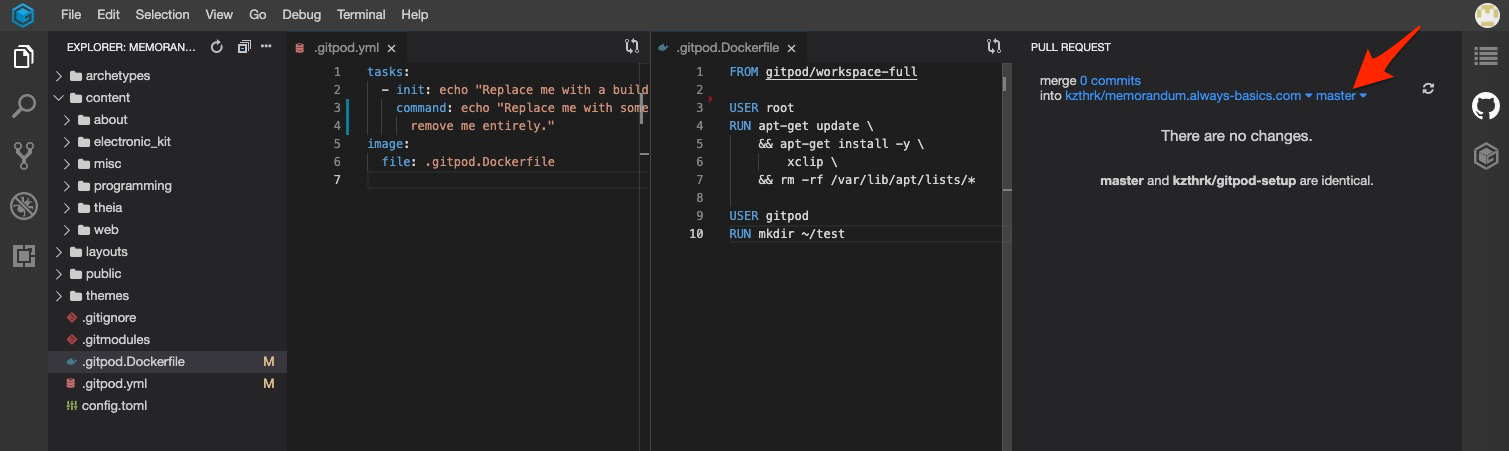This screenshot has width=1509, height=451.
Task: Open the Terminal menu
Action: point(361,15)
